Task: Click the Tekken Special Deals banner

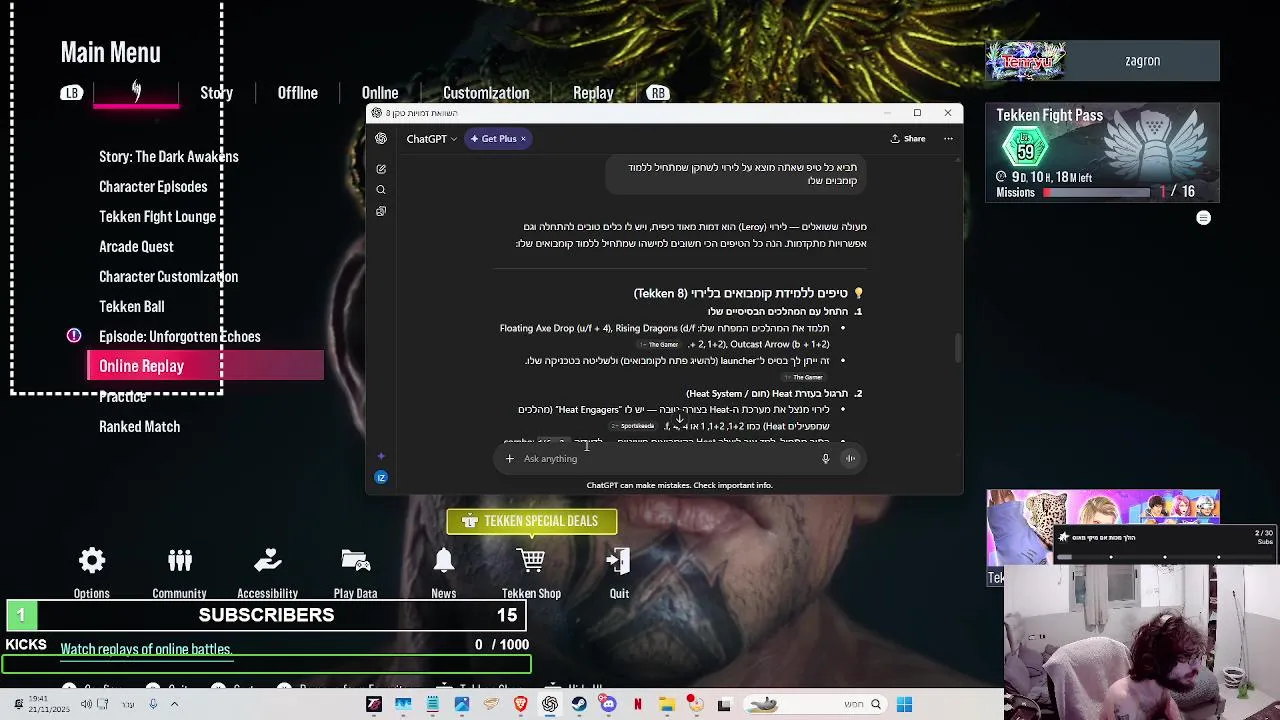Action: click(531, 521)
